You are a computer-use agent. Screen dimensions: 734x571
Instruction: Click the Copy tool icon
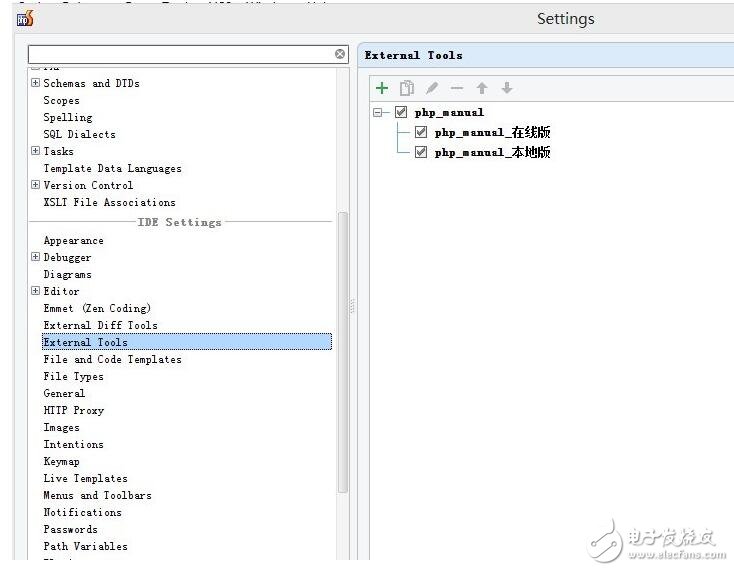(407, 88)
